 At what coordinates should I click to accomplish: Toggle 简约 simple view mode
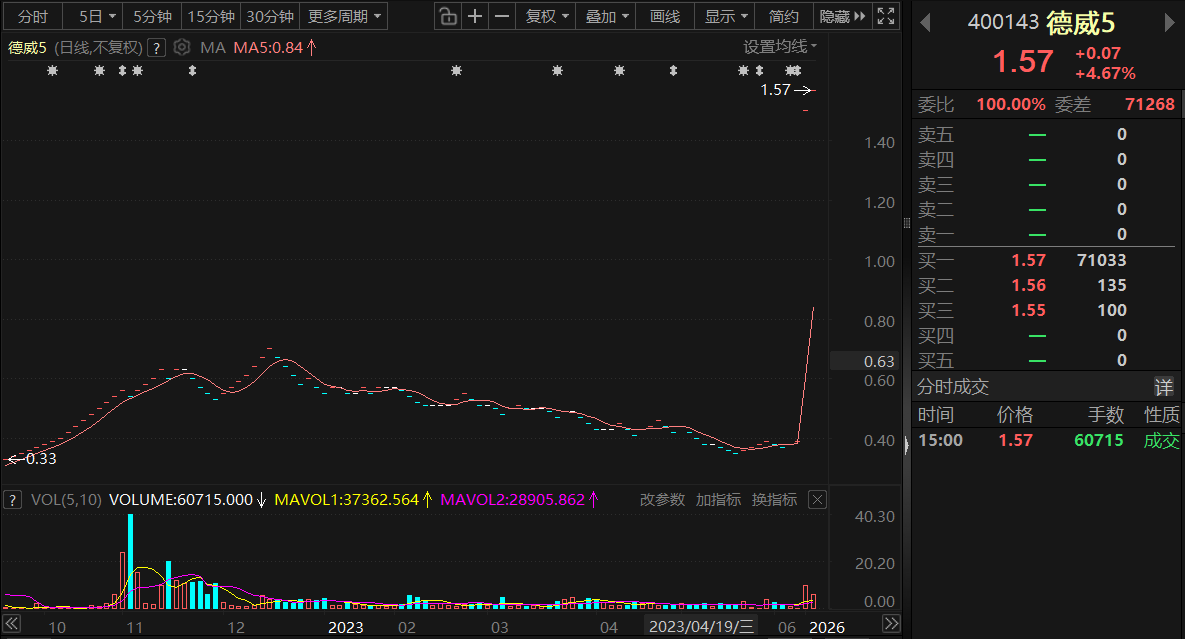pos(784,16)
